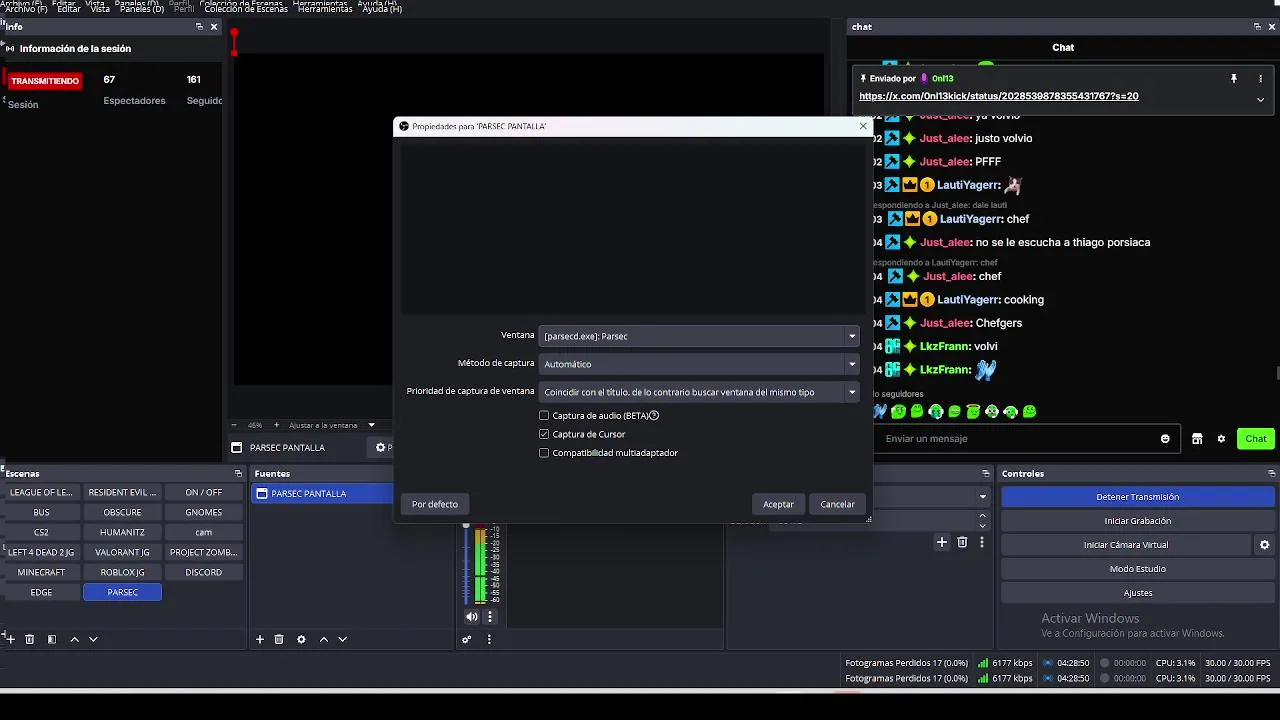The width and height of the screenshot is (1280, 720).
Task: Switch to the MINECRAFT scene
Action: pos(41,572)
